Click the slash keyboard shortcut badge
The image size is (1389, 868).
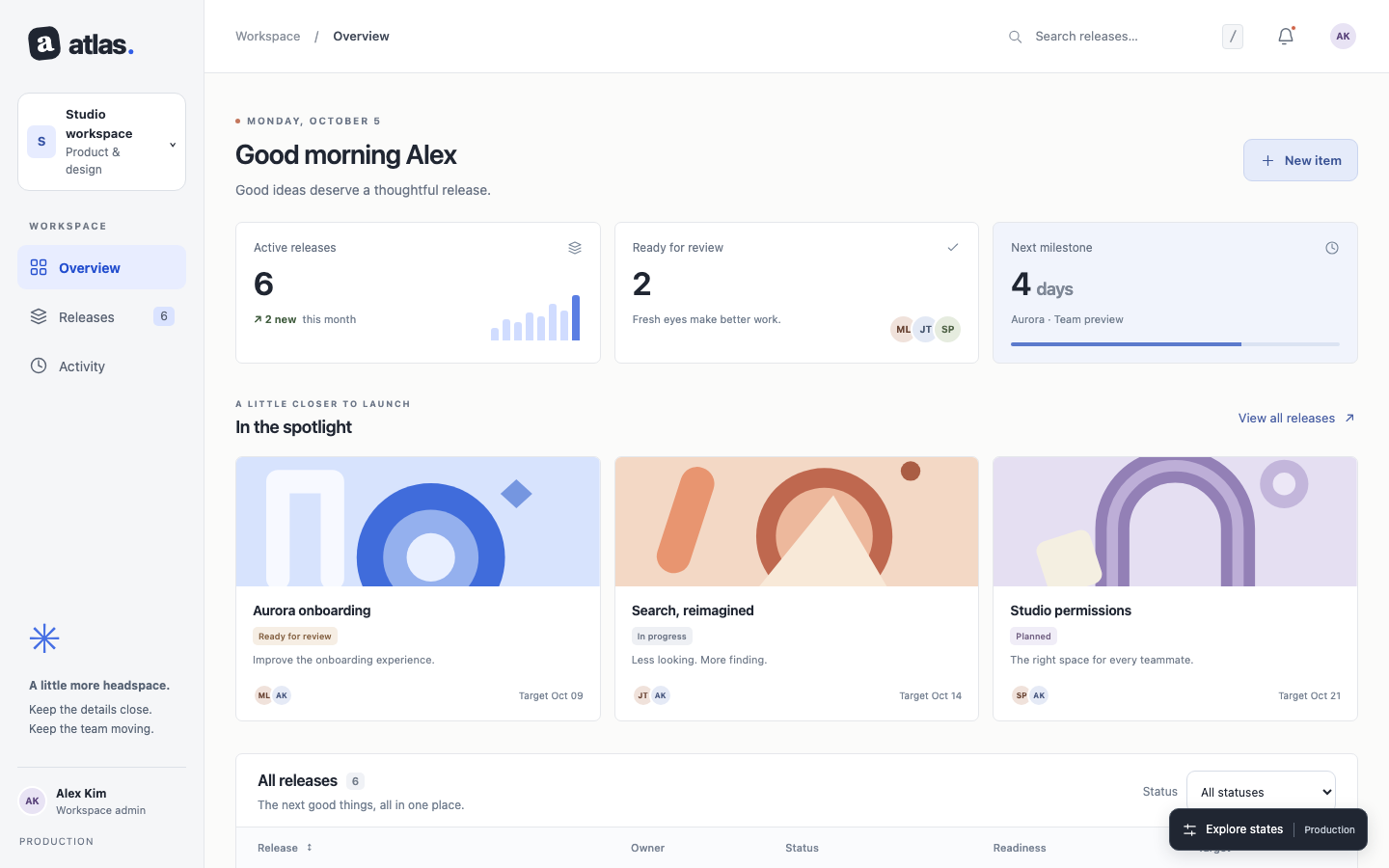point(1233,37)
